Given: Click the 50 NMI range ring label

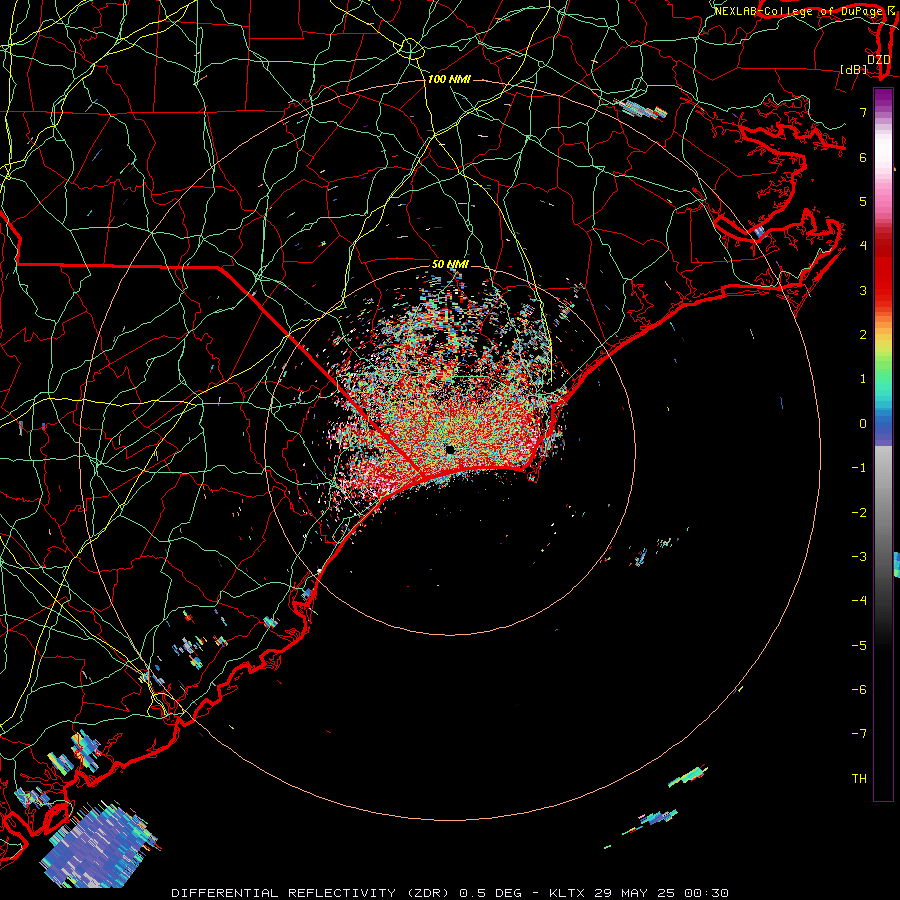Looking at the screenshot, I should coord(449,264).
